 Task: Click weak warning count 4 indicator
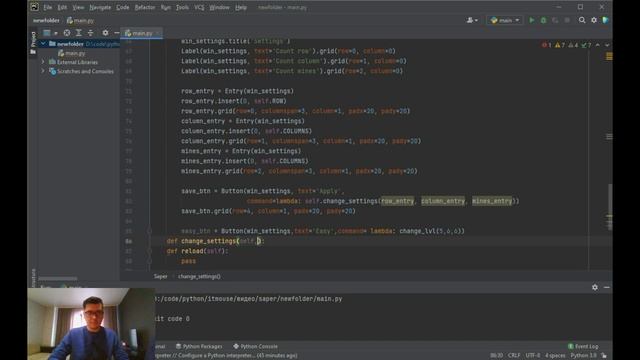[573, 45]
